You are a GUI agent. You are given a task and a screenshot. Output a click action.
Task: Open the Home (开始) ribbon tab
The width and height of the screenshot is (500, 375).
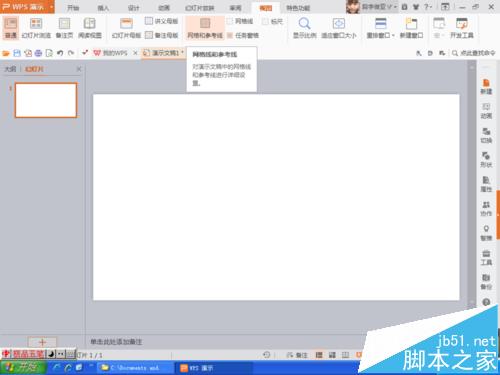(x=73, y=8)
